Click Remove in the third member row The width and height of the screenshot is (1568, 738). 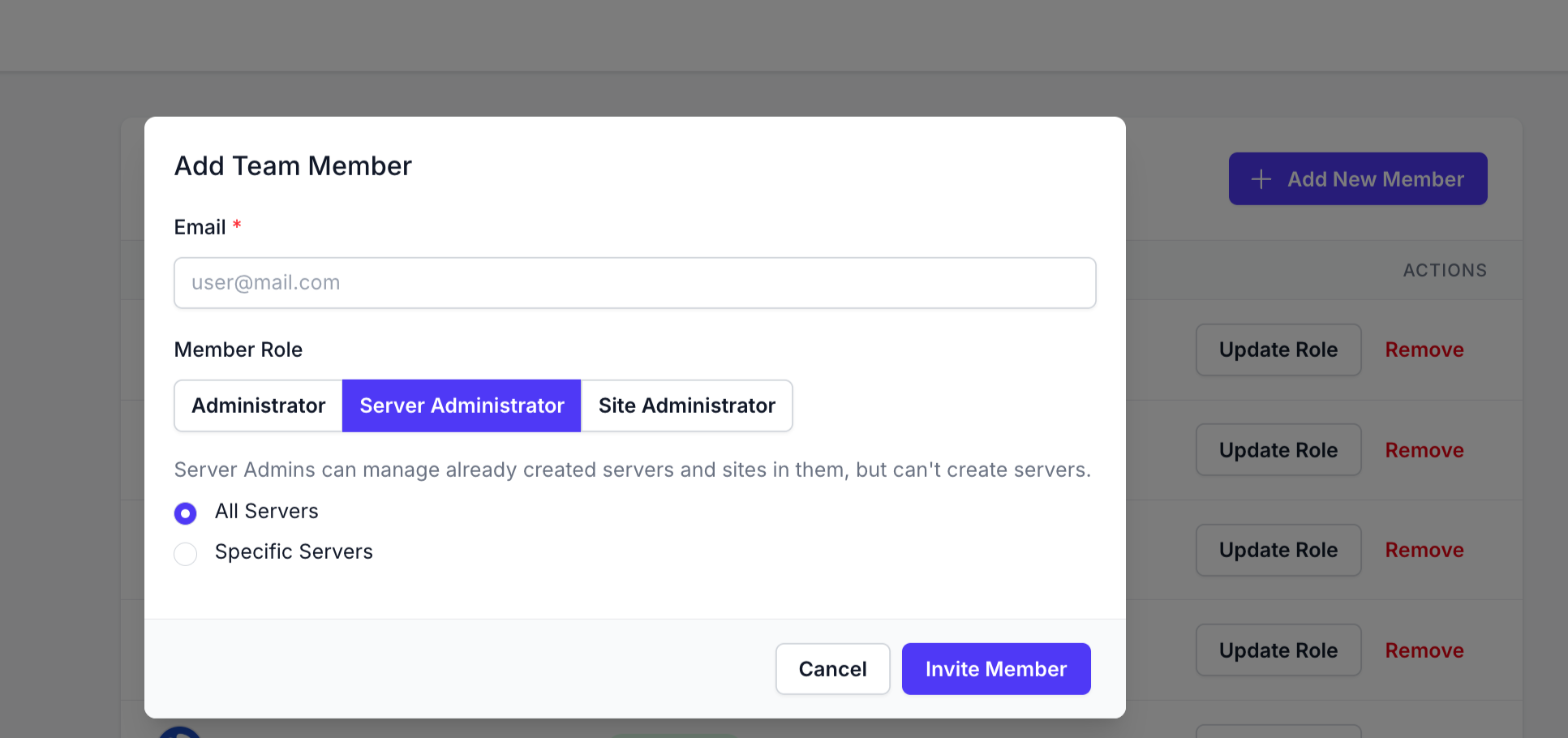point(1424,550)
